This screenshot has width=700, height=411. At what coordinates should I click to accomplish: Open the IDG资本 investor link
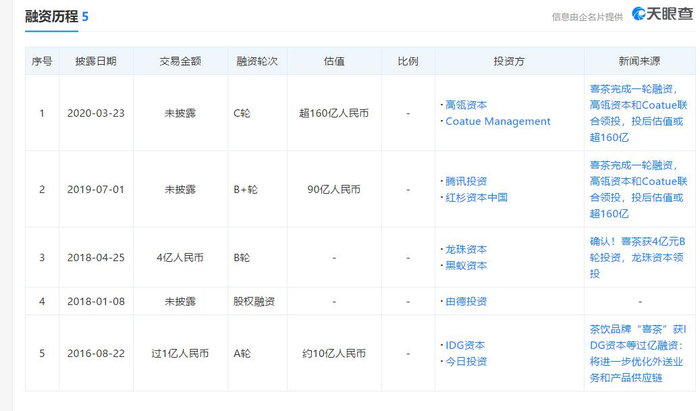click(465, 345)
